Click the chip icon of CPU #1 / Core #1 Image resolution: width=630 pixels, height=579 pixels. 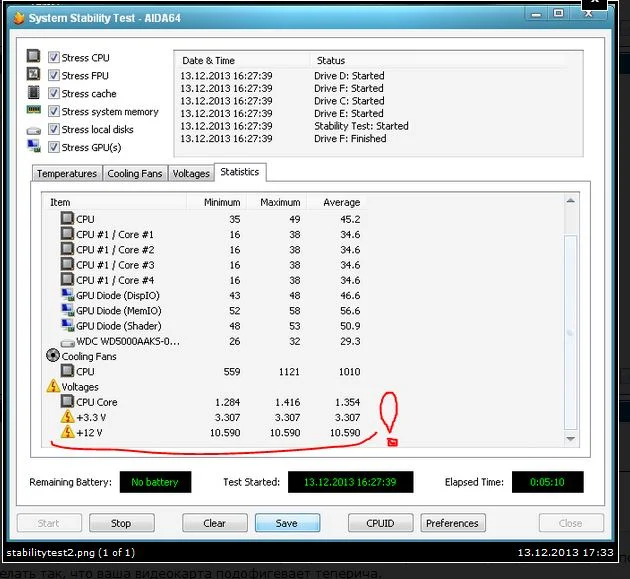click(x=67, y=233)
